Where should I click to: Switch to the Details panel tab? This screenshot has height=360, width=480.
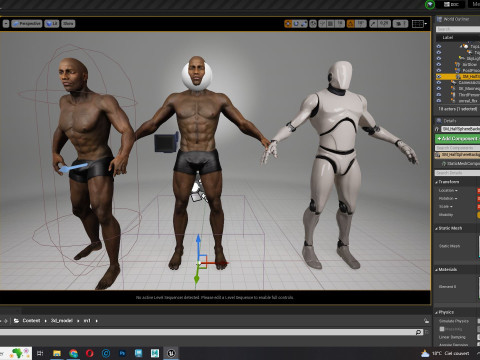coord(447,121)
